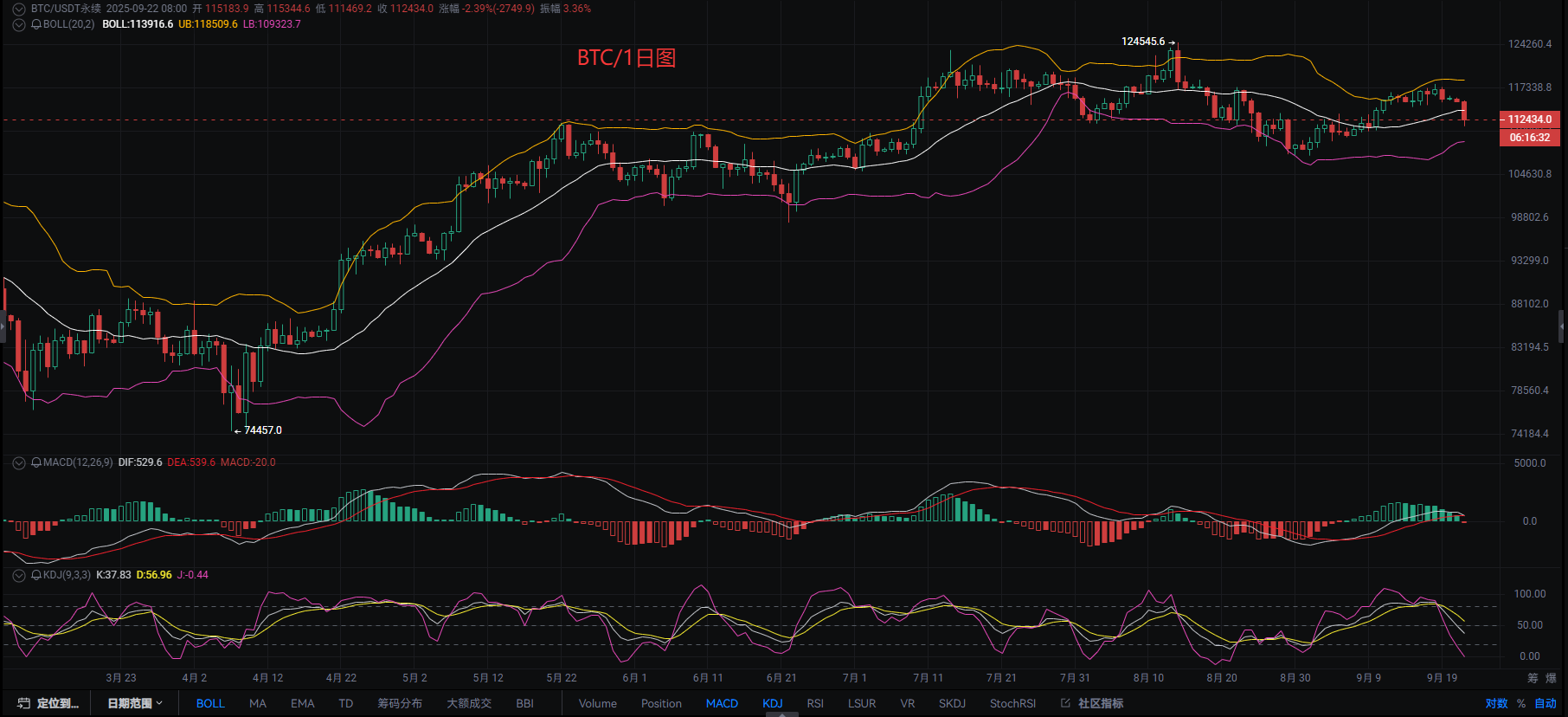Click the K:37.83 value in KDJ legend

pos(113,575)
